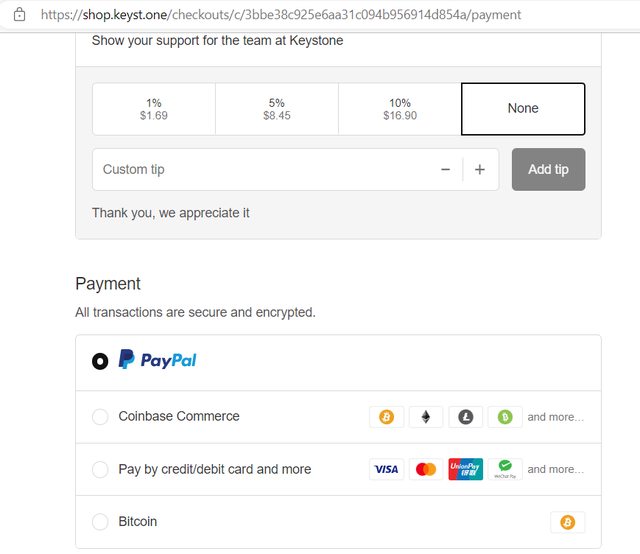Increase custom tip with plus button

[480, 169]
